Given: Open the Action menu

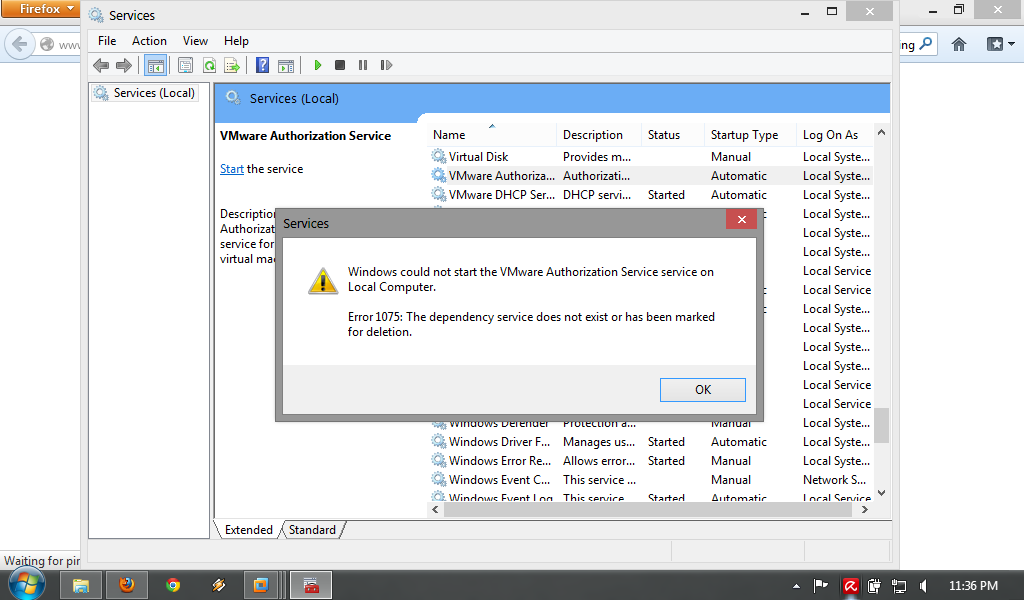Looking at the screenshot, I should tap(149, 40).
